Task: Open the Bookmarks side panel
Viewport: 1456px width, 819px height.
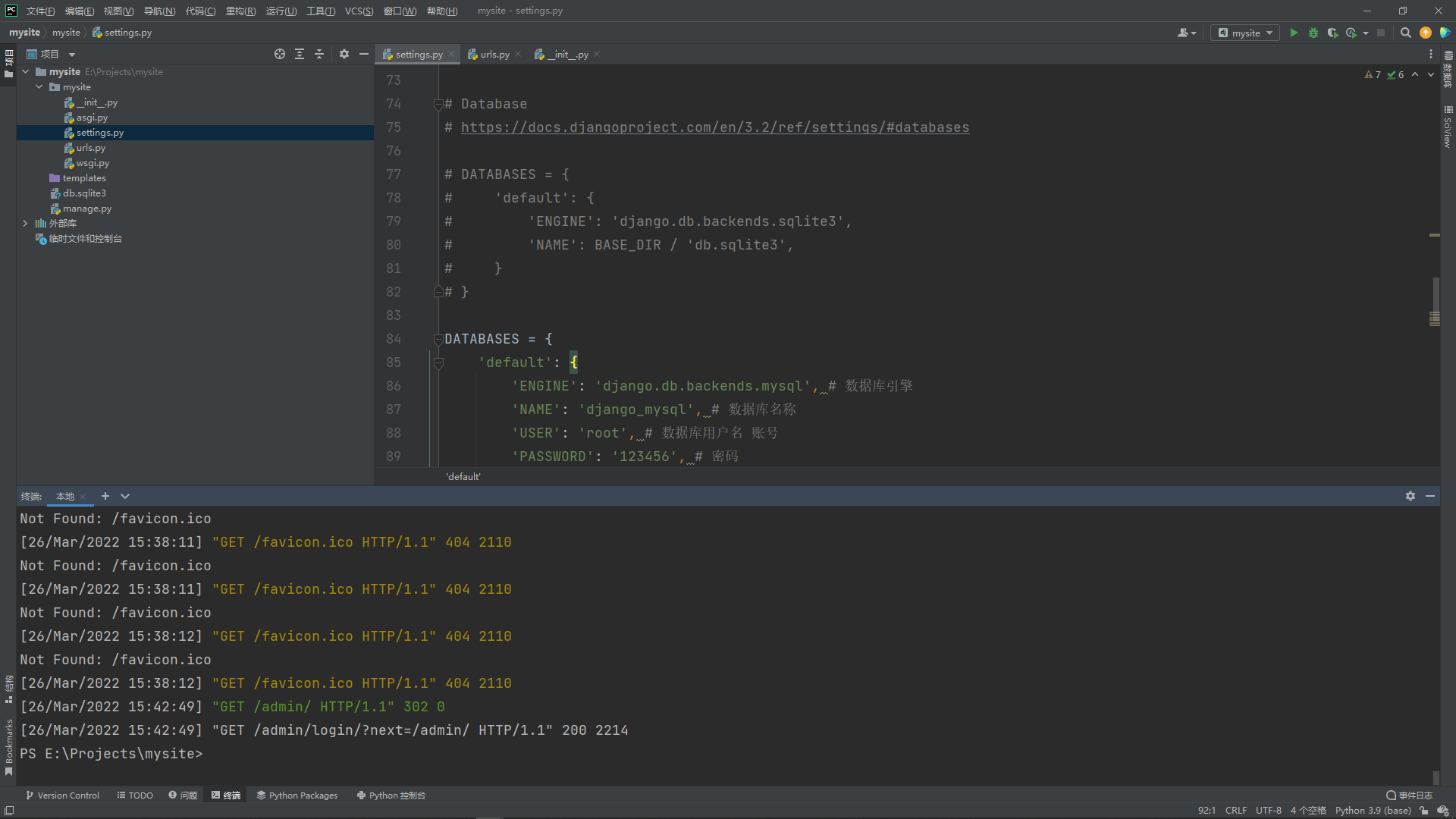Action: pyautogui.click(x=8, y=748)
